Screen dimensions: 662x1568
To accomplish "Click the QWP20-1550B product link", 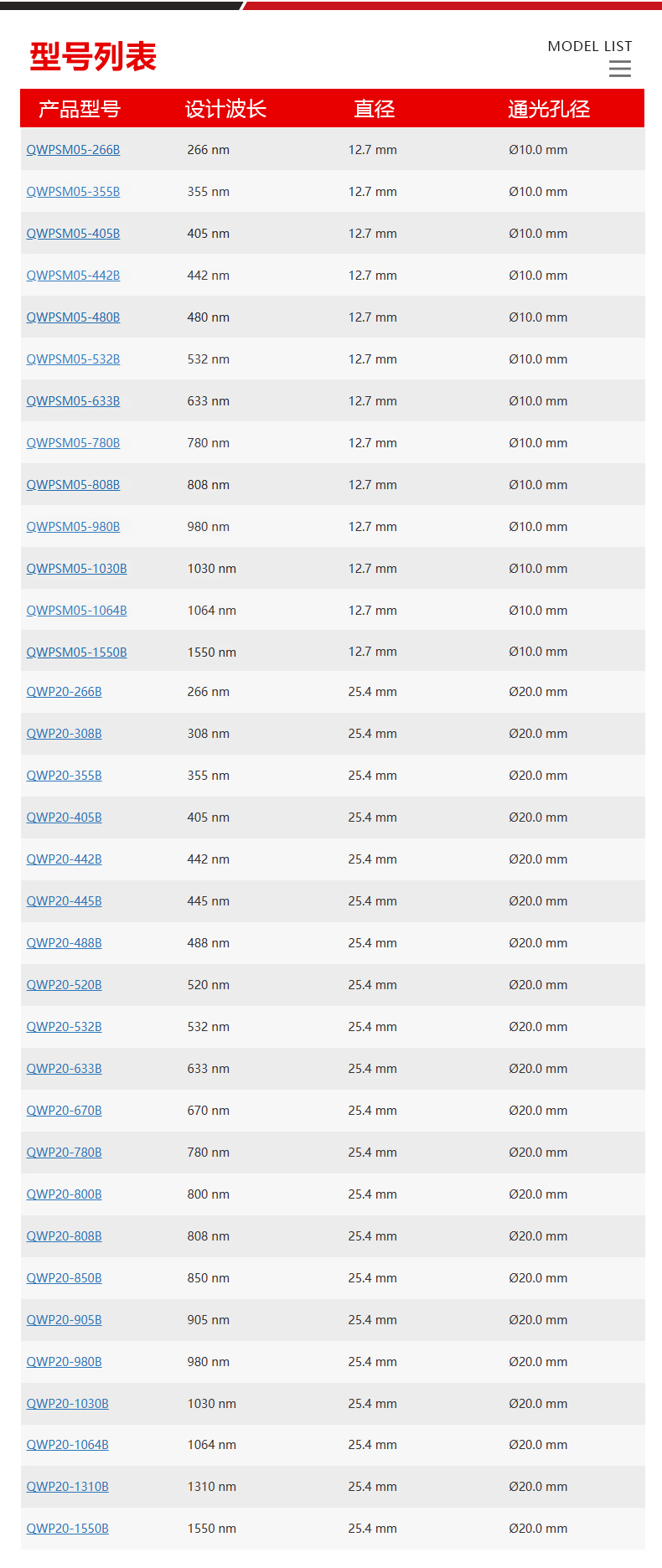I will (x=67, y=1529).
